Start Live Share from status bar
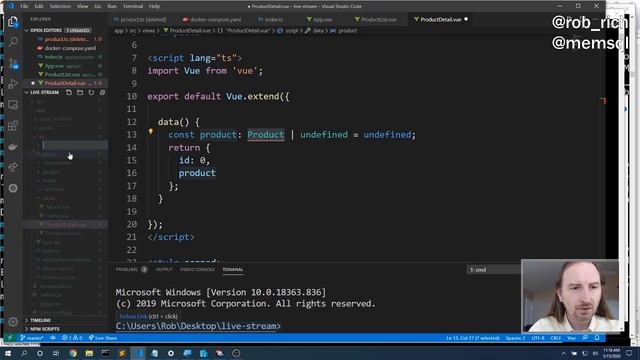 coord(103,338)
